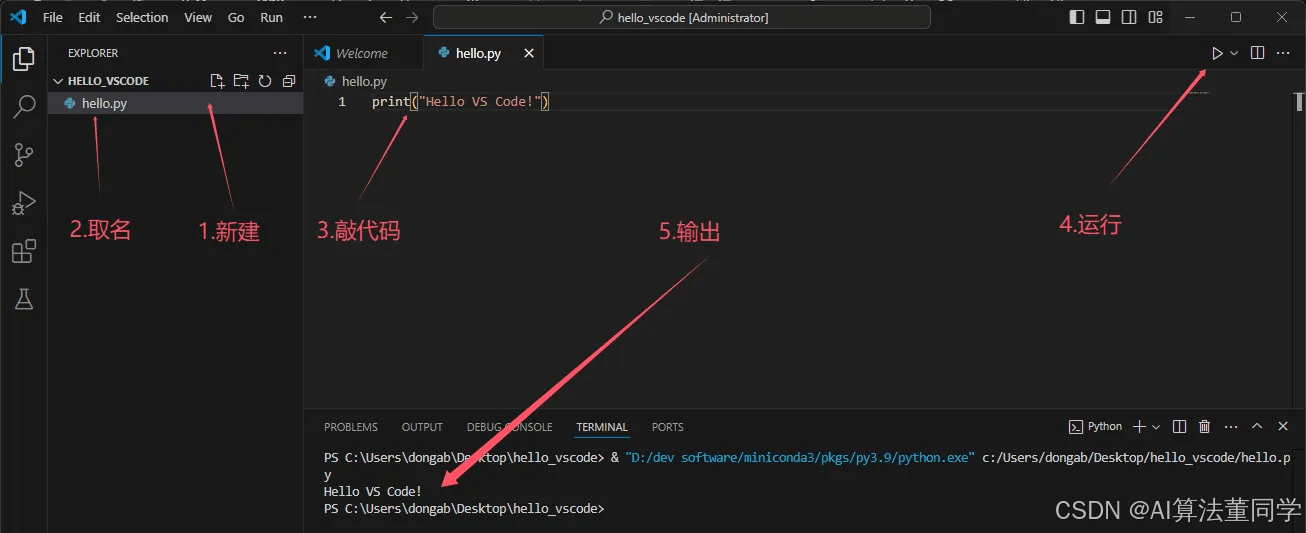Open the Source Control view

(x=24, y=155)
